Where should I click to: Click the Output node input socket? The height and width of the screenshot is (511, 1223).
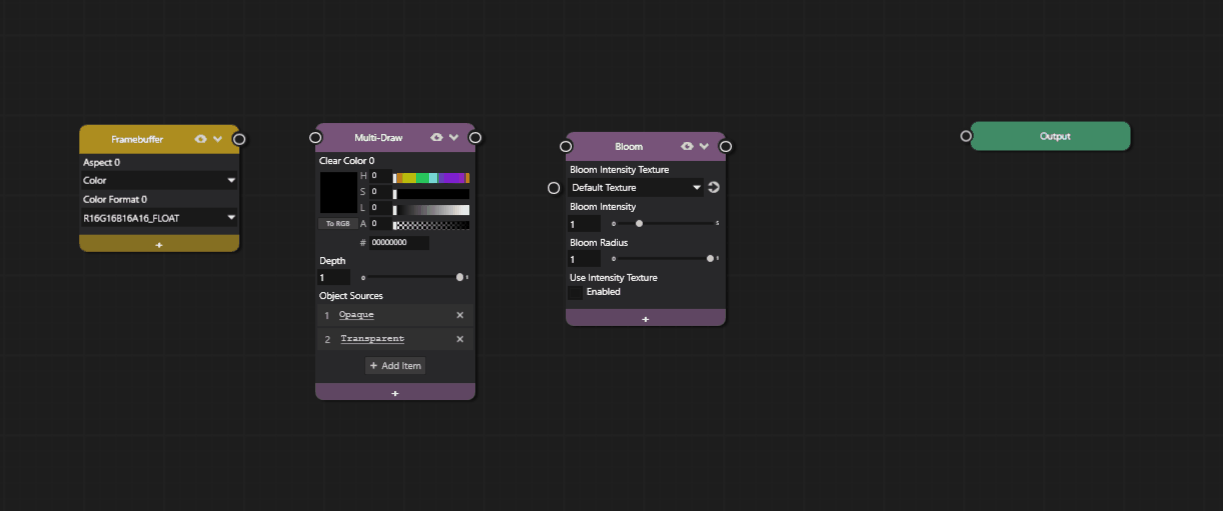coord(966,136)
